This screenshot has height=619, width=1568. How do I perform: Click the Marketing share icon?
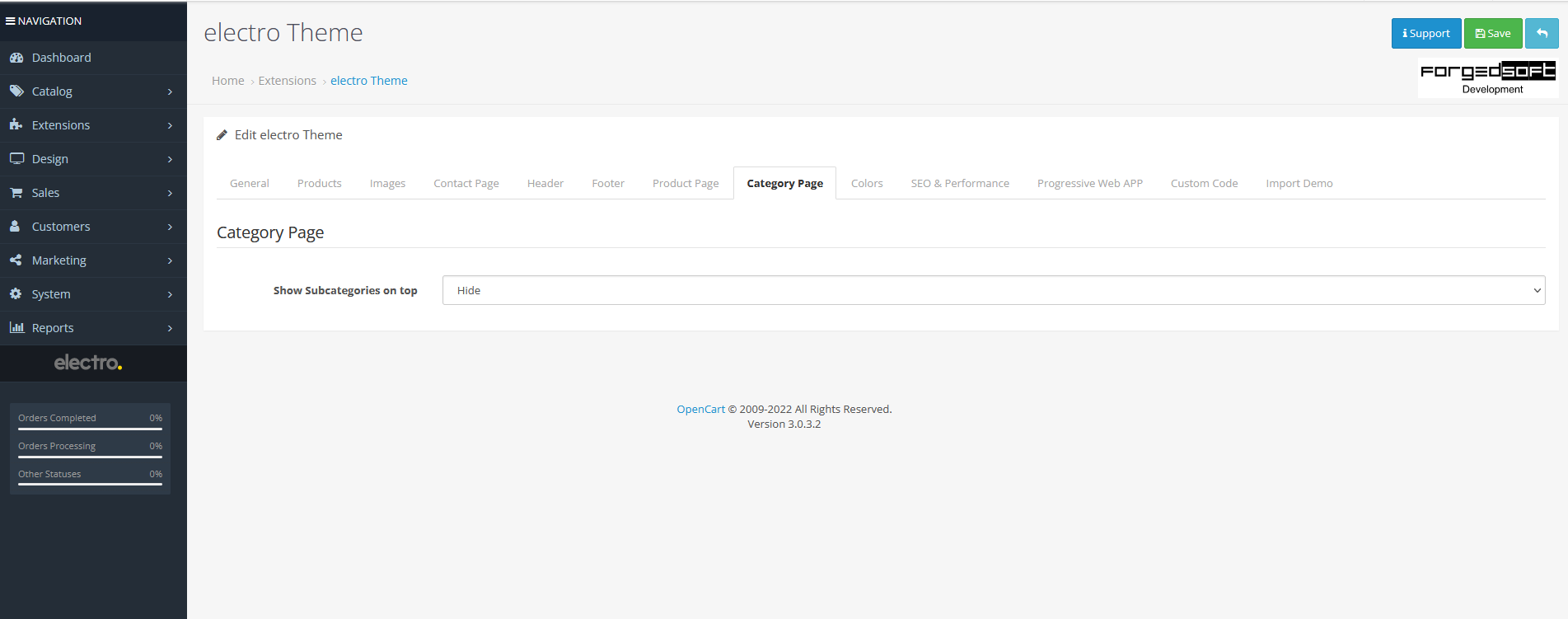coord(16,260)
